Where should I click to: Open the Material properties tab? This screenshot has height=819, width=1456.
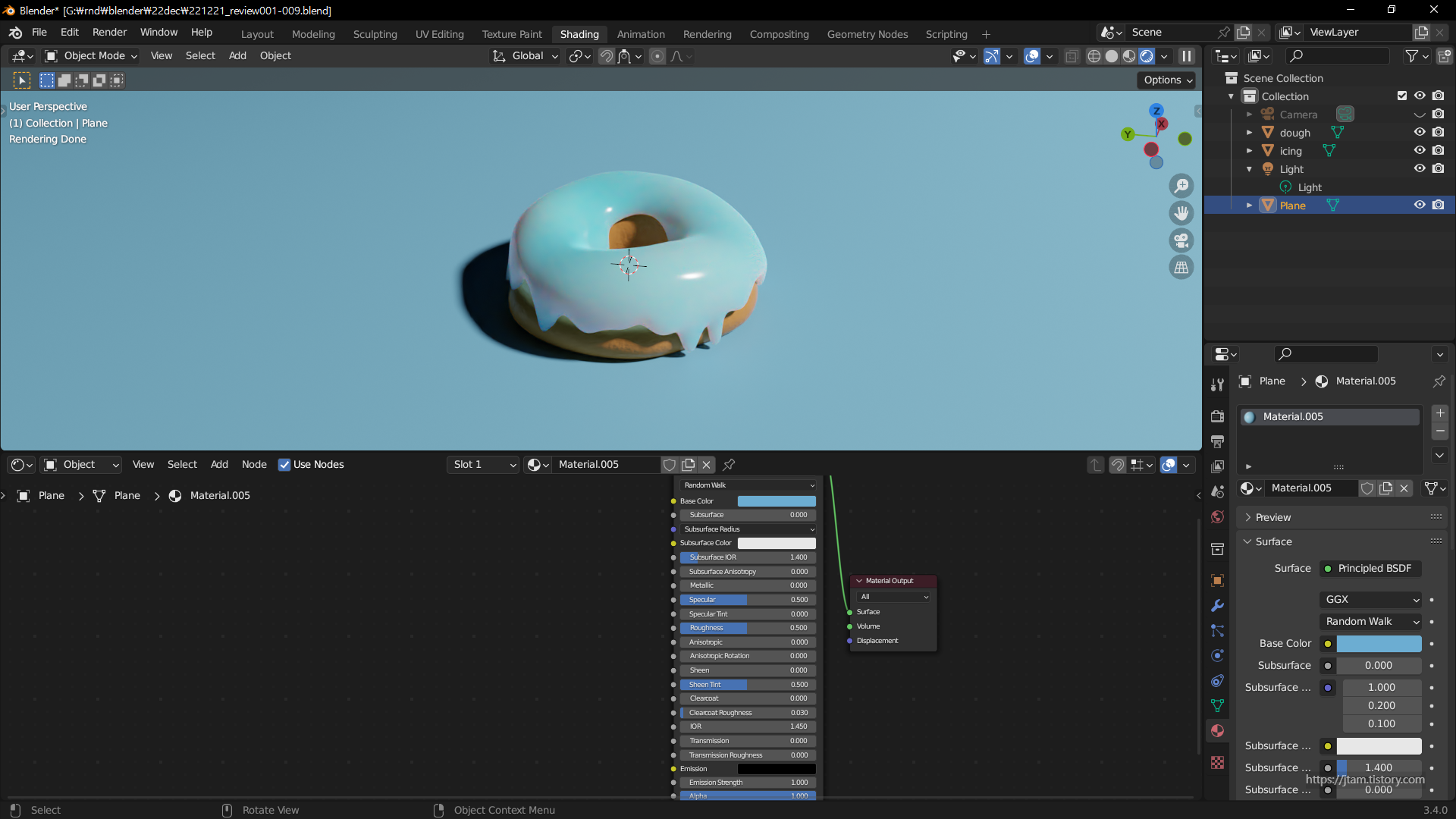pyautogui.click(x=1217, y=730)
